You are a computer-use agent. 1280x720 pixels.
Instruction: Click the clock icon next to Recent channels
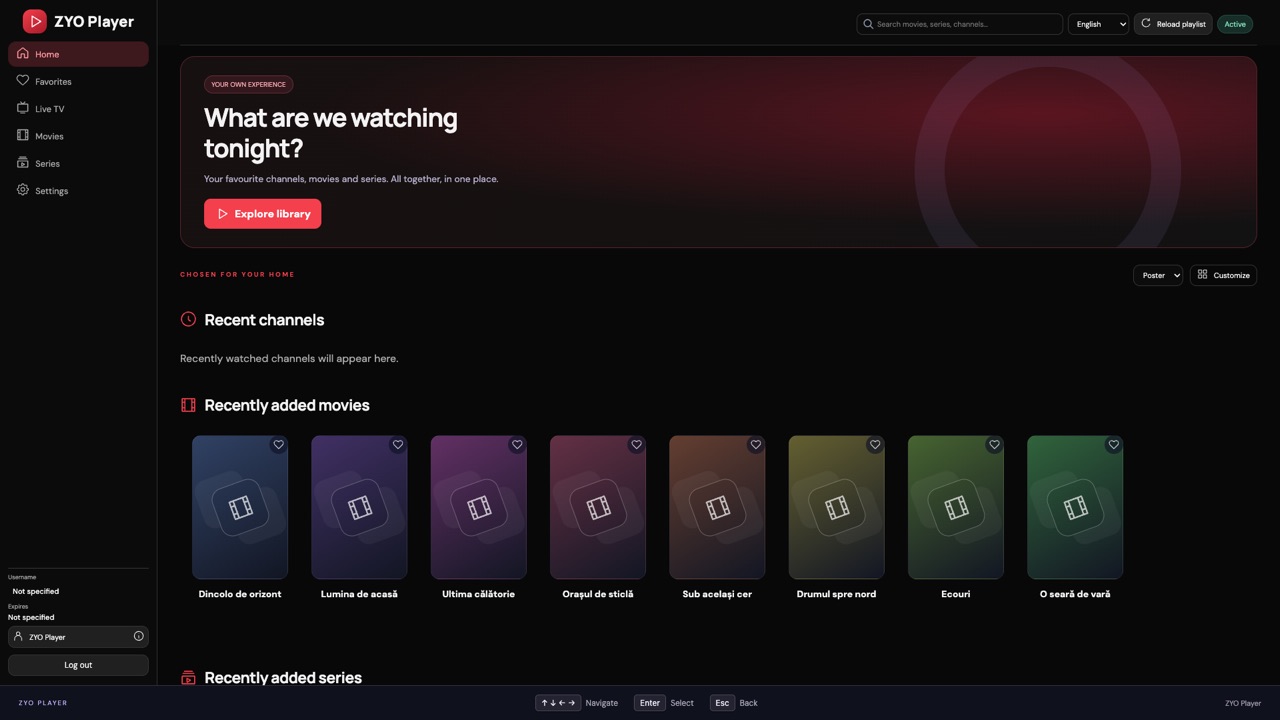(x=188, y=319)
